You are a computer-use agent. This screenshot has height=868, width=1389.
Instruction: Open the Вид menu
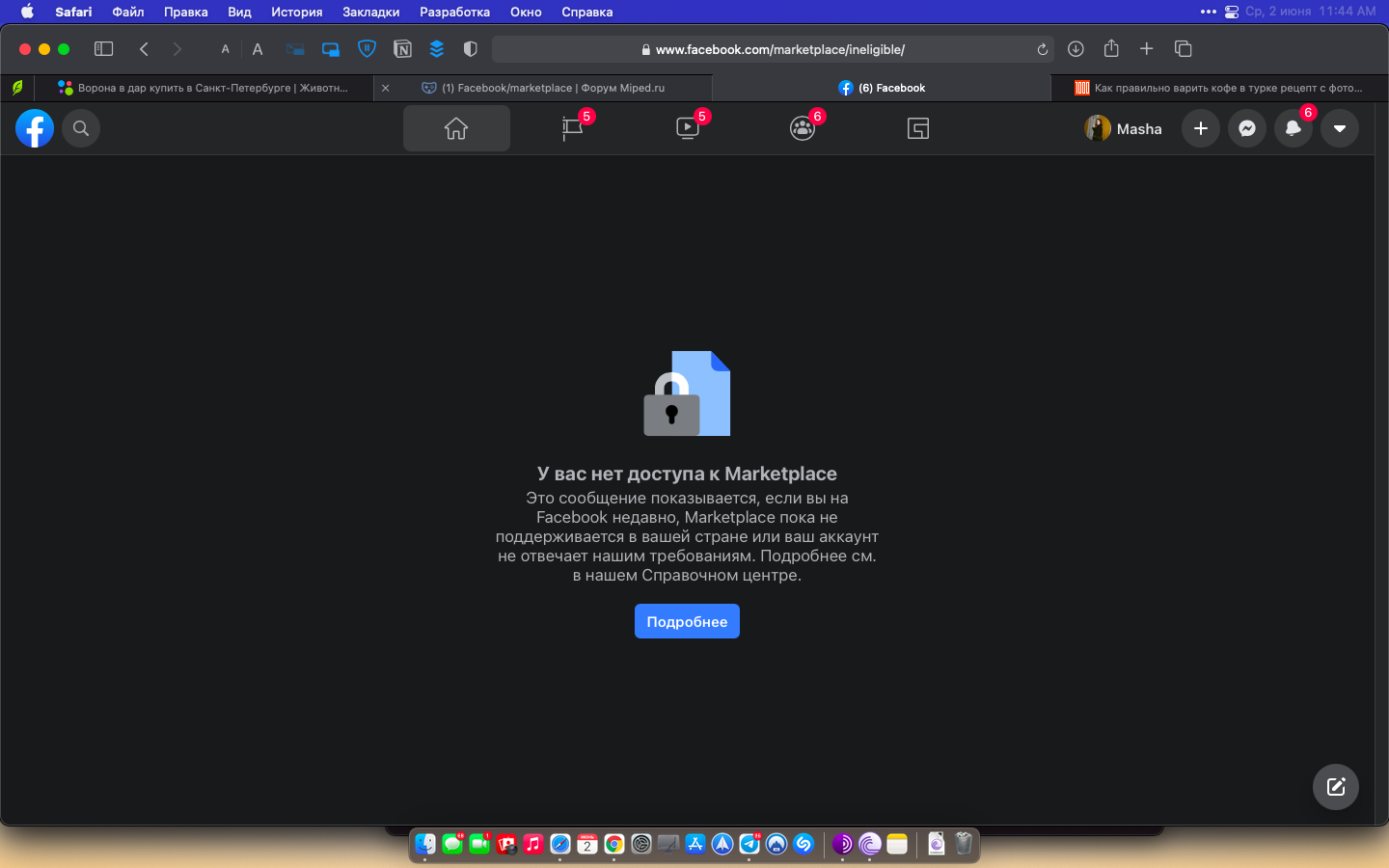pos(239,12)
